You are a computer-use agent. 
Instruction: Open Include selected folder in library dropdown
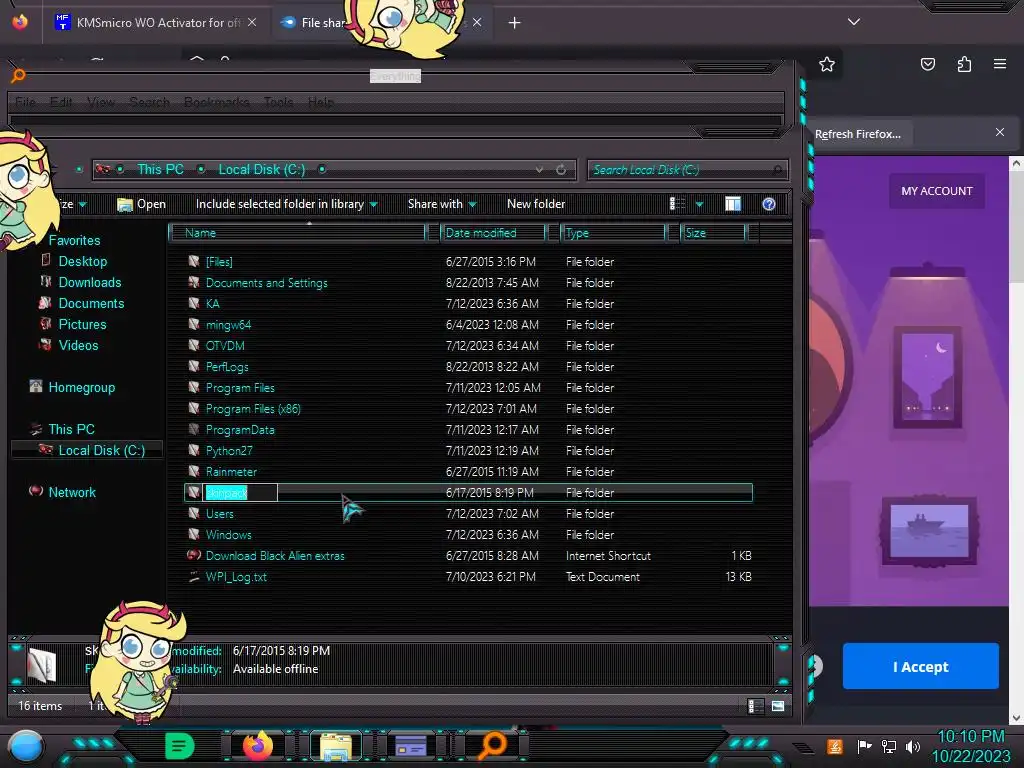click(287, 204)
